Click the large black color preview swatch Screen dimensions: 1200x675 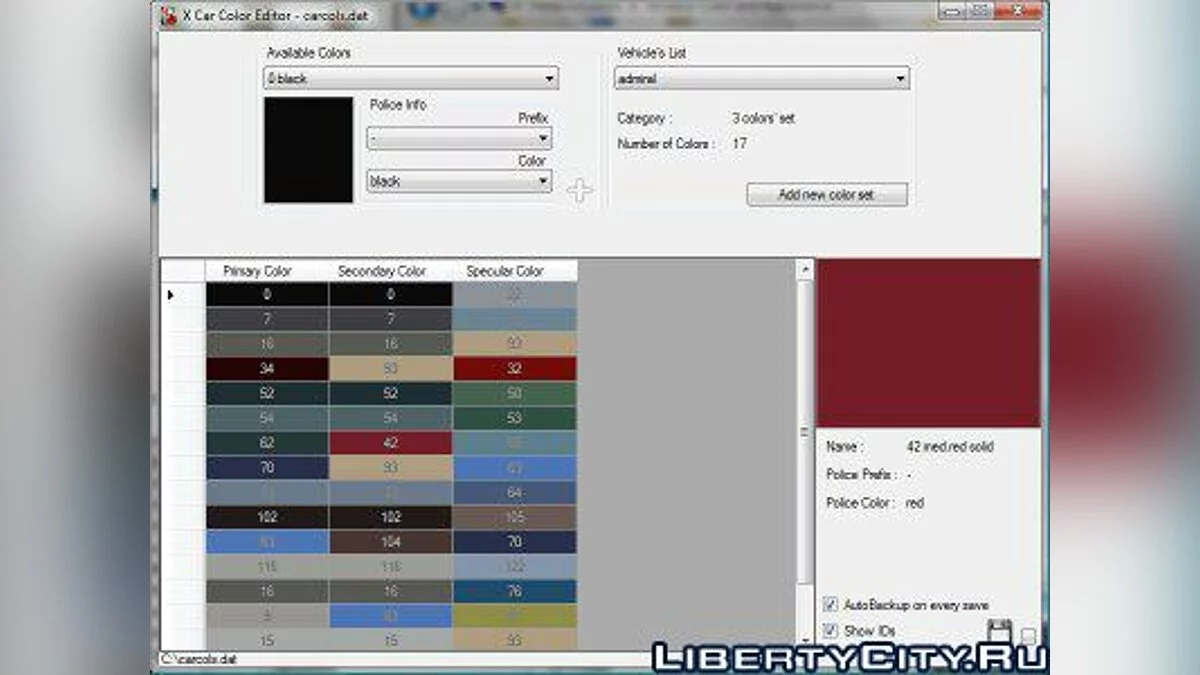(x=308, y=150)
